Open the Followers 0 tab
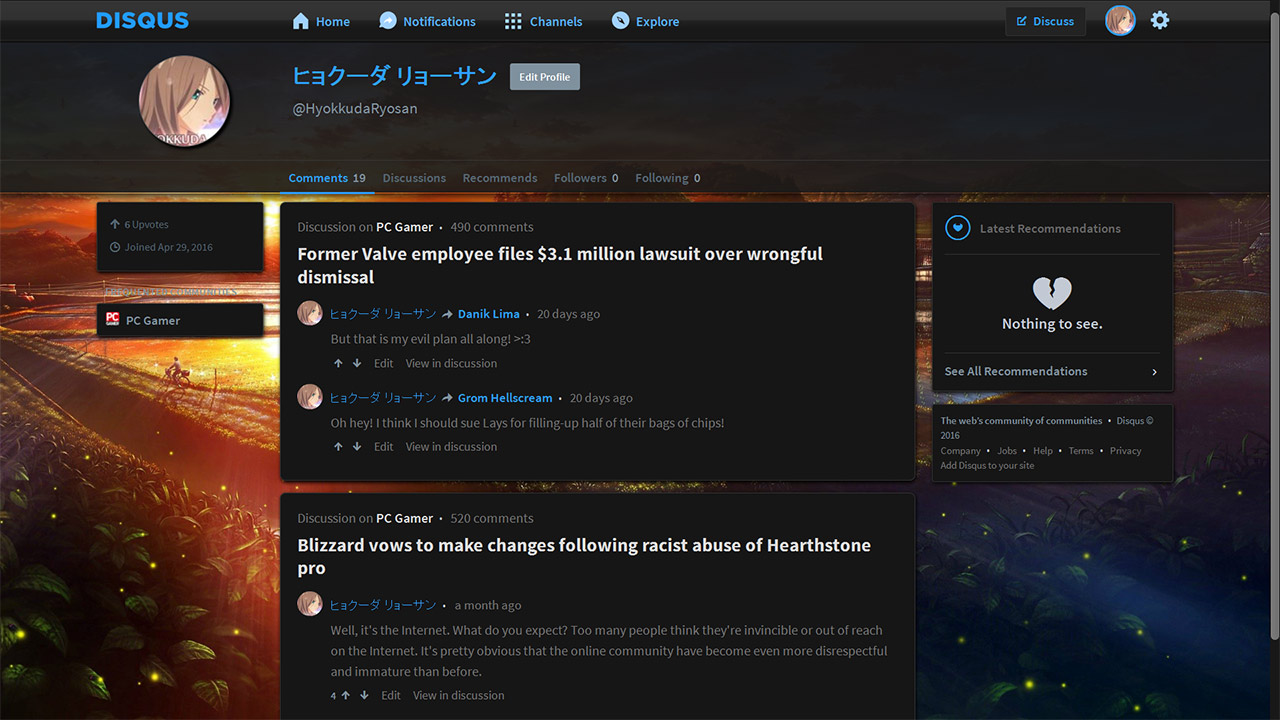 click(586, 178)
